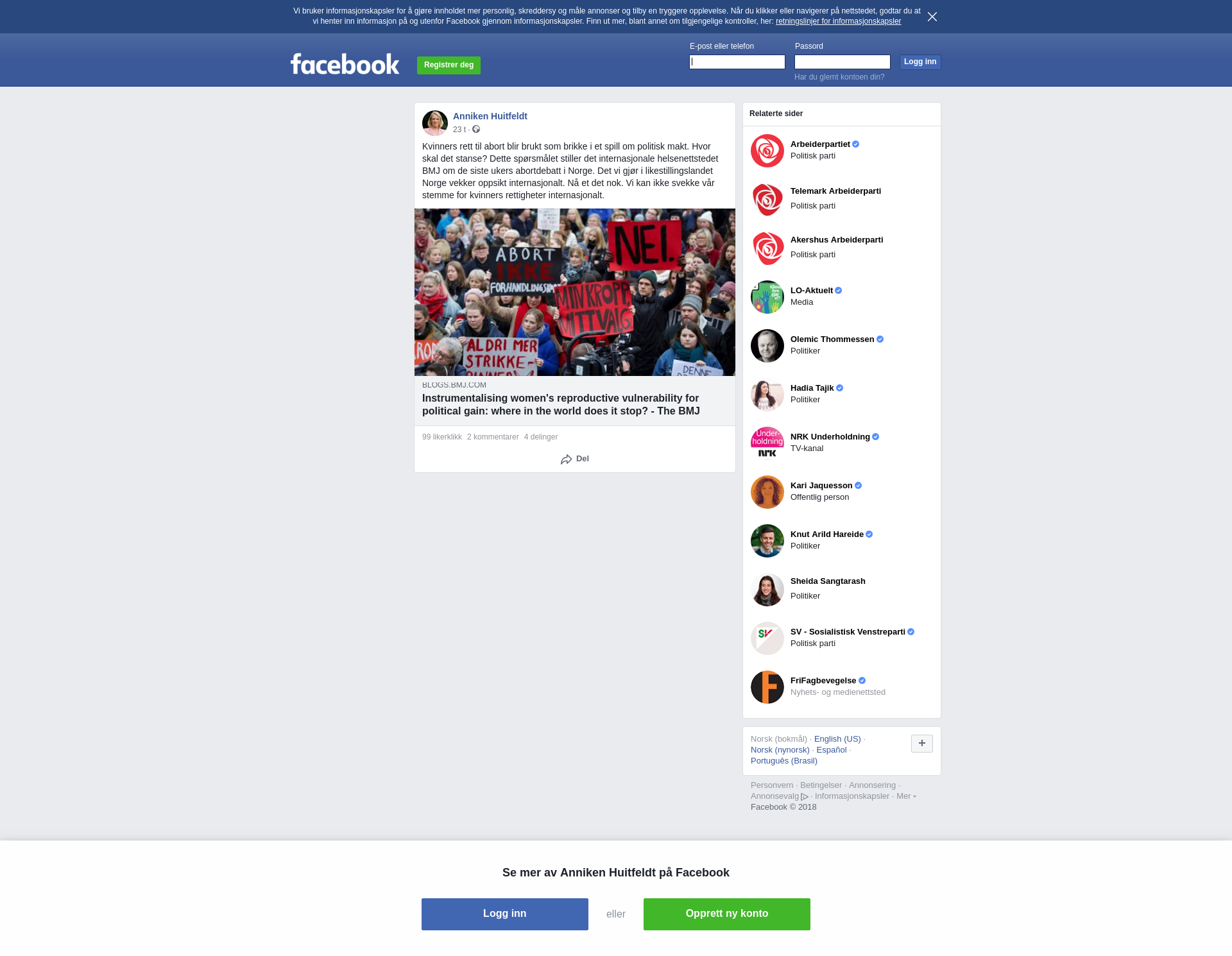Open SV Sosialistisk Venstreparti logo
The height and width of the screenshot is (956, 1232).
point(767,638)
